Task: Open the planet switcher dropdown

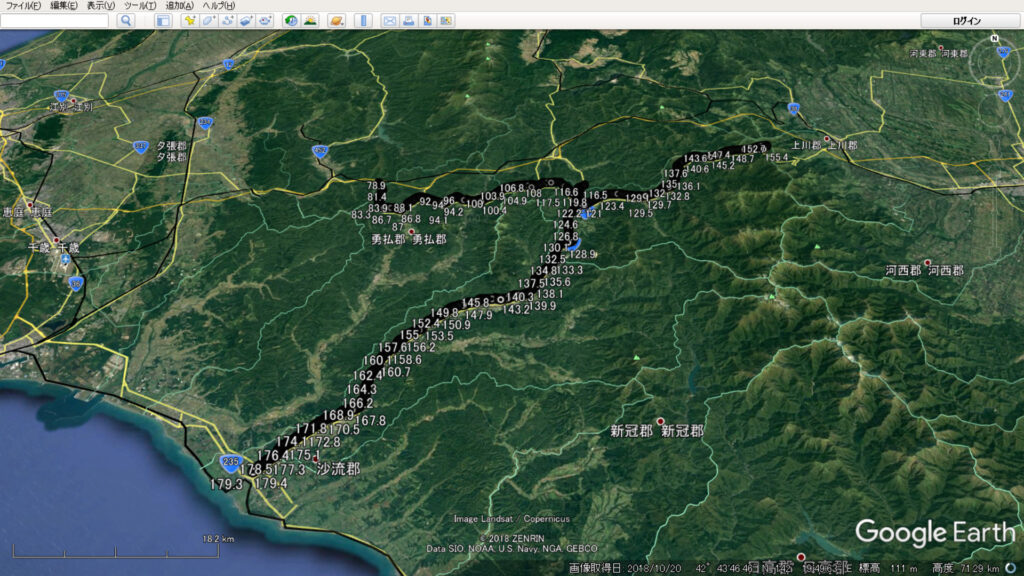Action: click(x=337, y=20)
